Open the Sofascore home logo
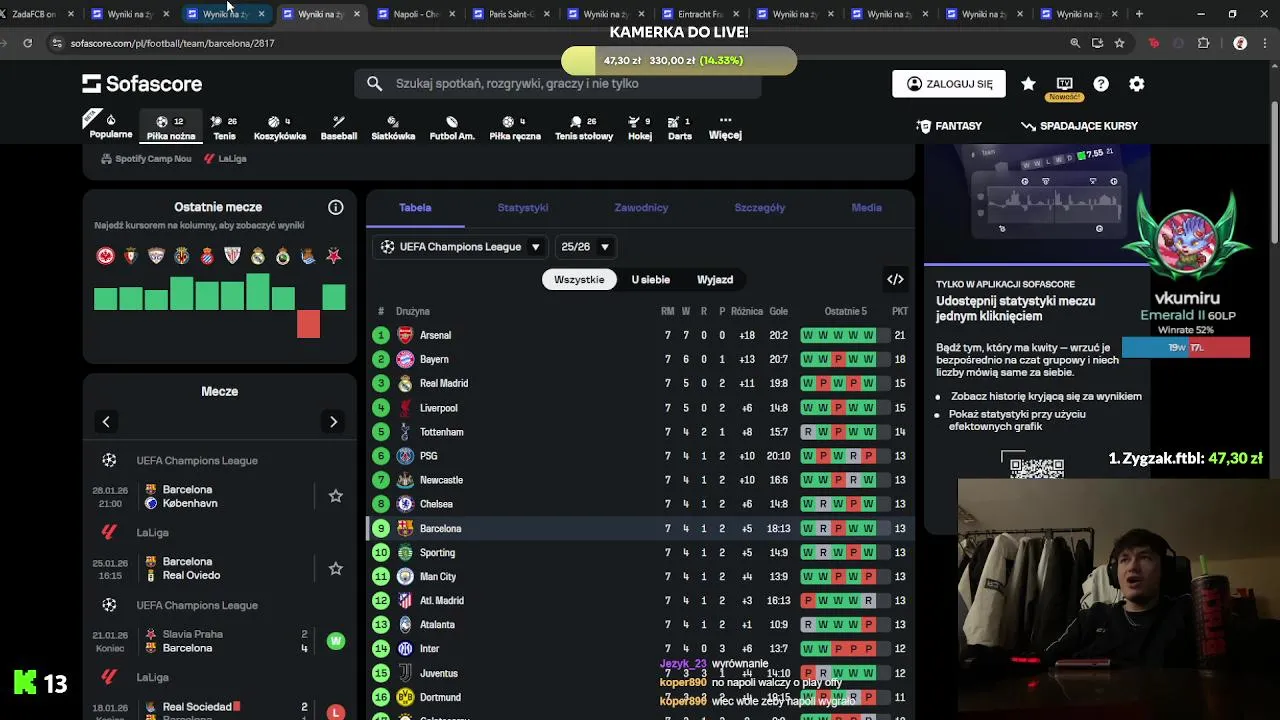This screenshot has height=720, width=1280. pos(142,84)
